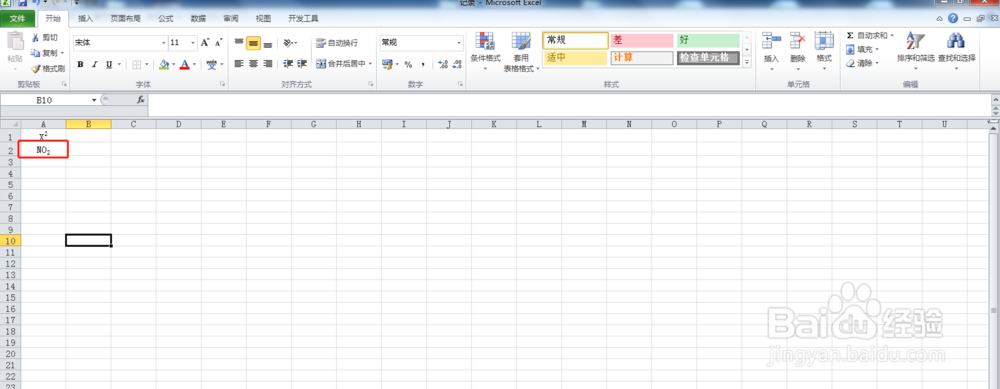
Task: Click the insert function fx icon
Action: (141, 100)
